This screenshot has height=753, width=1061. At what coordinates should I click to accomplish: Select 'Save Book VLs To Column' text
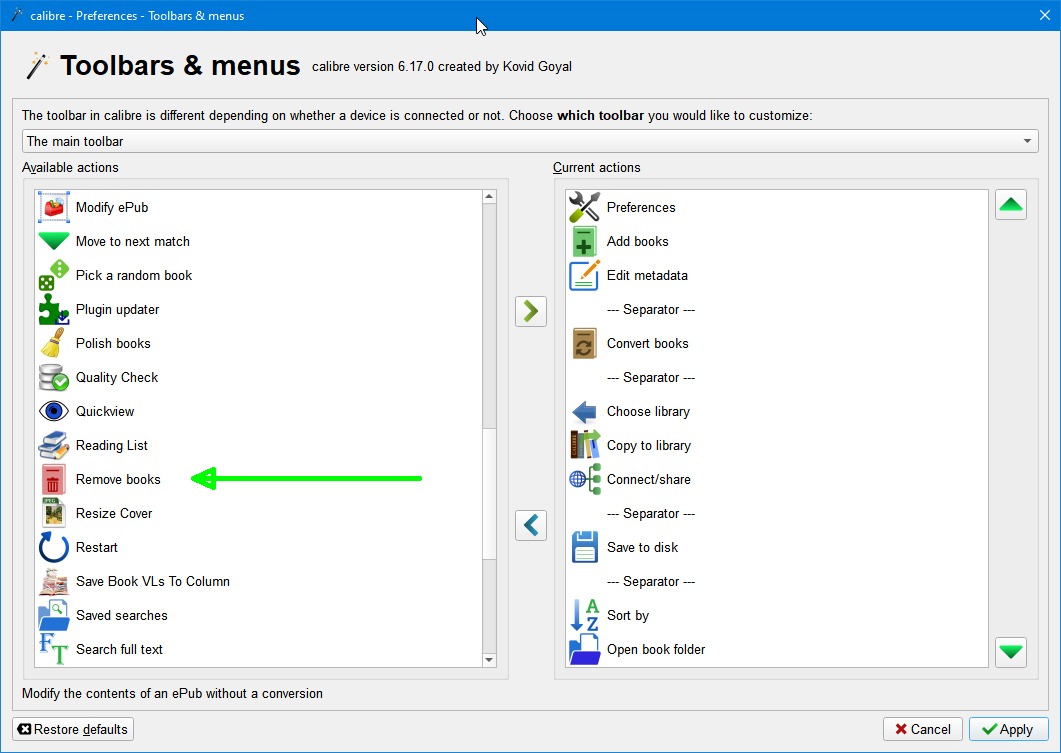tap(152, 581)
